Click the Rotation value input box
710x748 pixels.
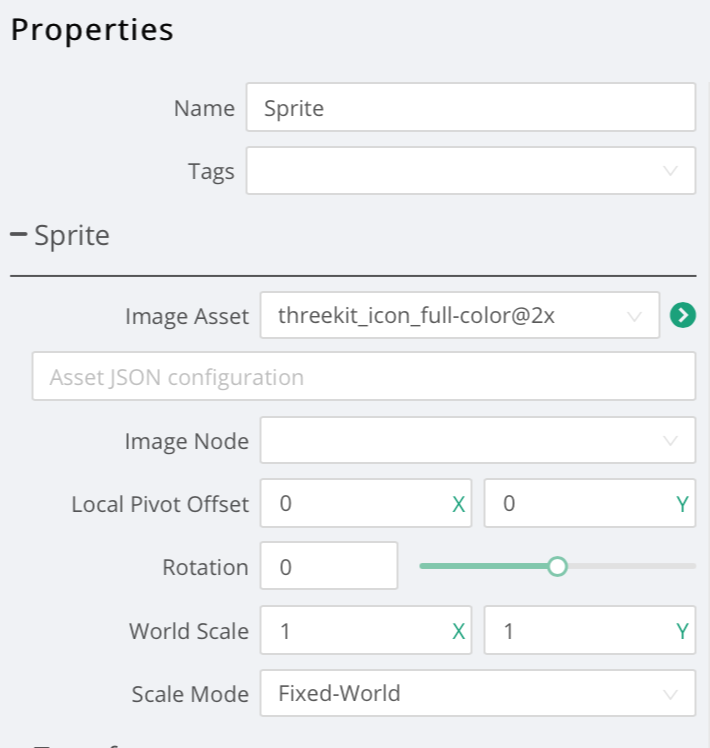click(328, 567)
